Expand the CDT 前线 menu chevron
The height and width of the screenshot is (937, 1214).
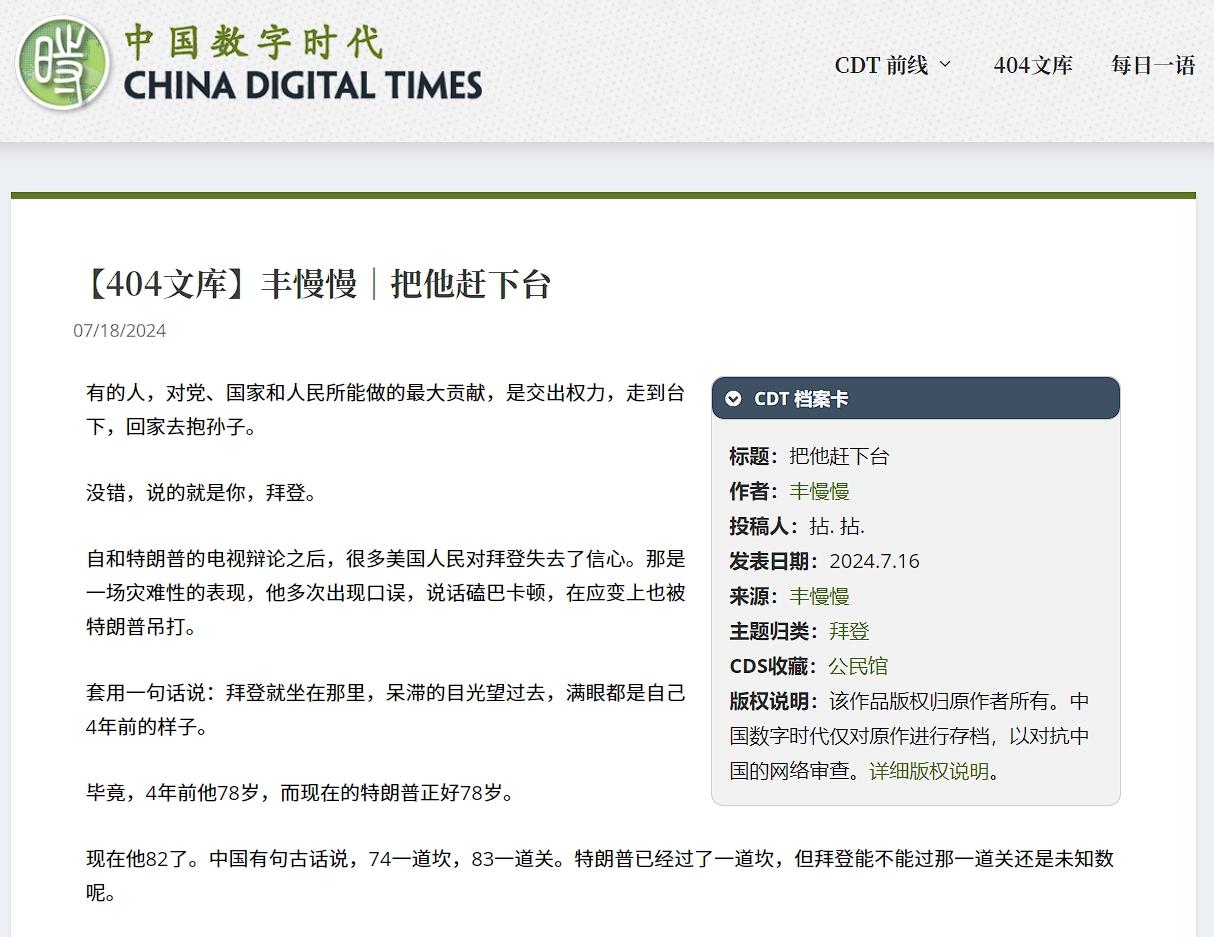pyautogui.click(x=945, y=65)
